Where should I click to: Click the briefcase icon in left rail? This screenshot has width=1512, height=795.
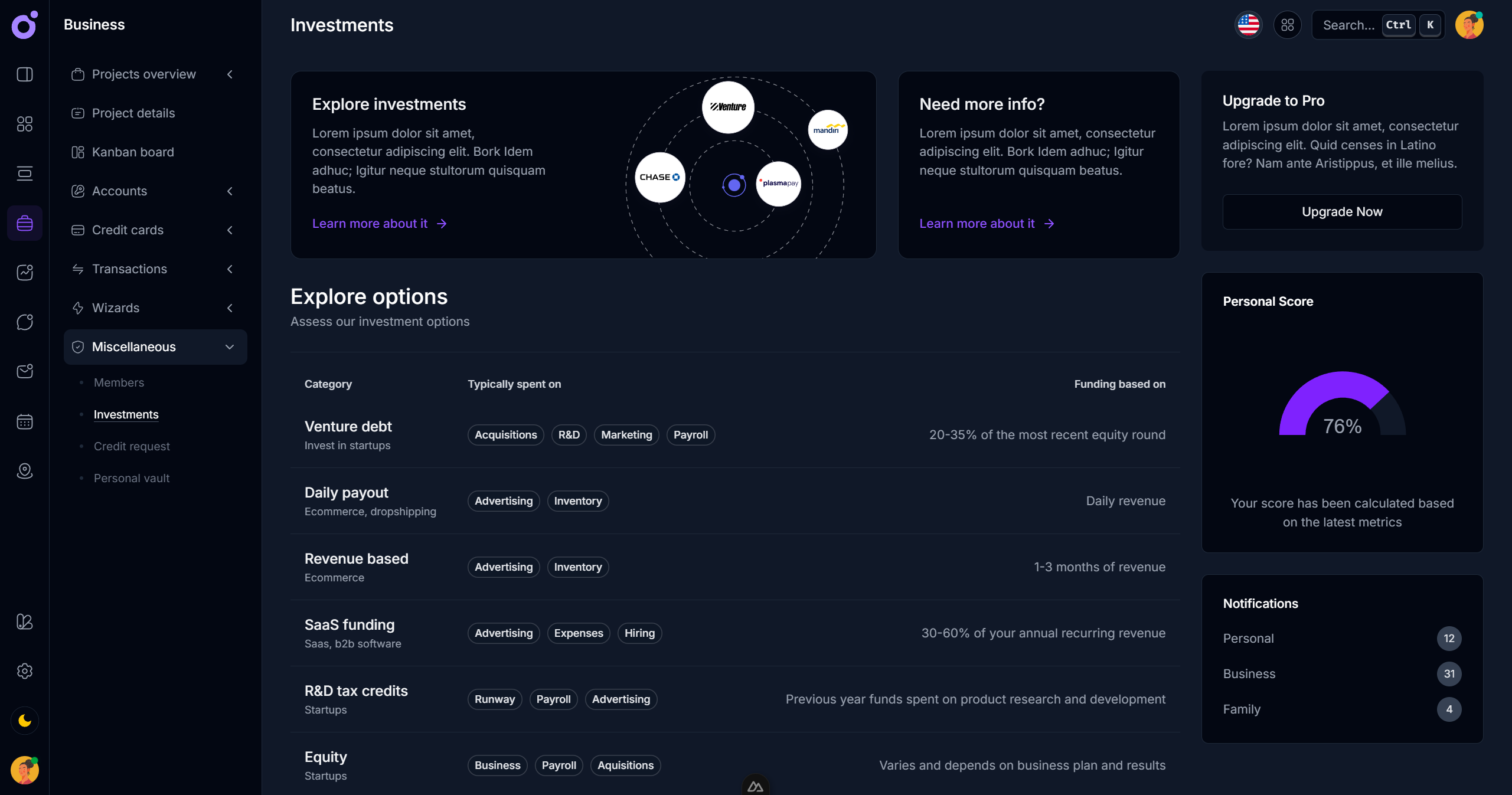coord(25,223)
